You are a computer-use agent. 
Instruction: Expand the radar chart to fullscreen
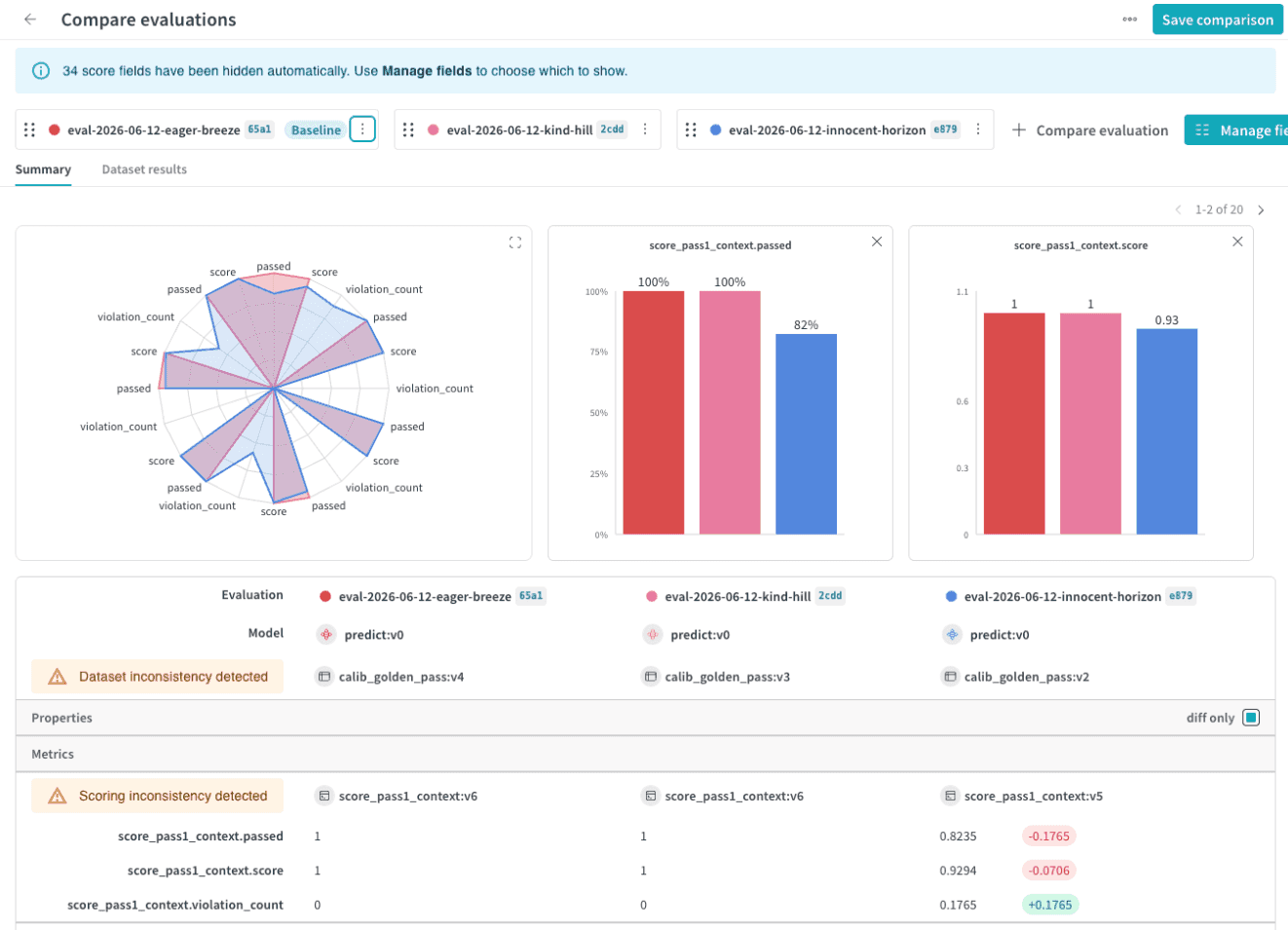[x=515, y=242]
